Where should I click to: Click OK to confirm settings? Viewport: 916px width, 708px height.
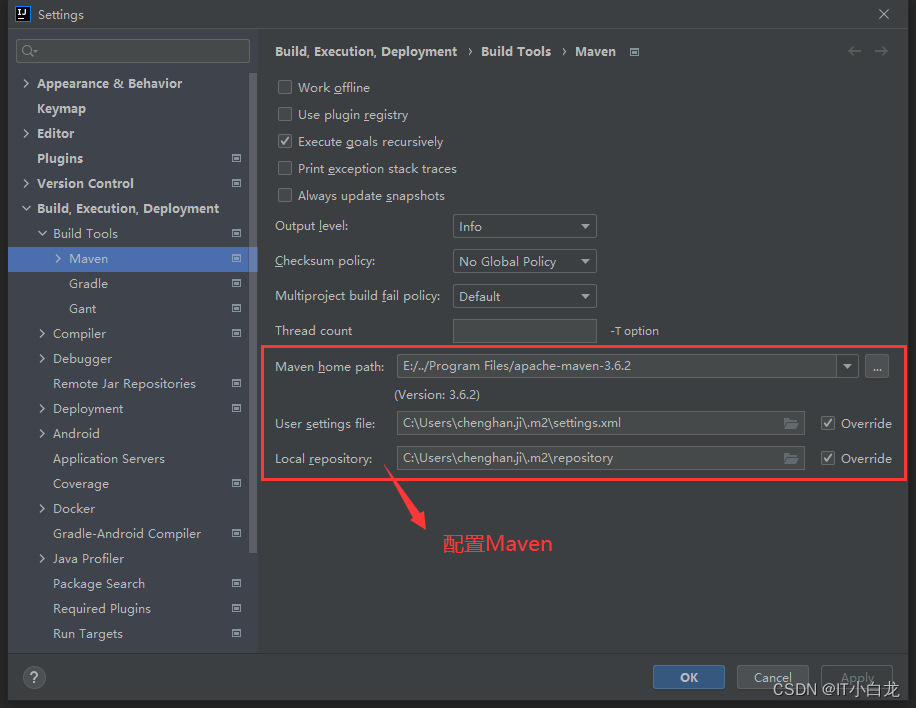tap(689, 678)
